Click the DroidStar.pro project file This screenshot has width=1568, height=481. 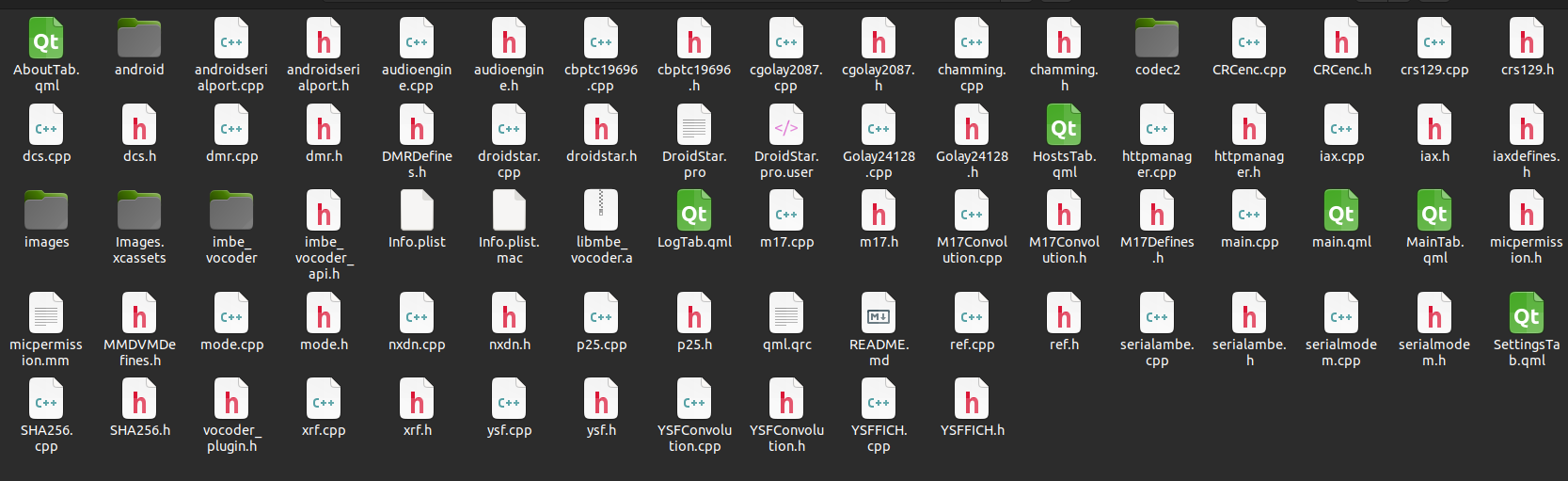tap(694, 127)
